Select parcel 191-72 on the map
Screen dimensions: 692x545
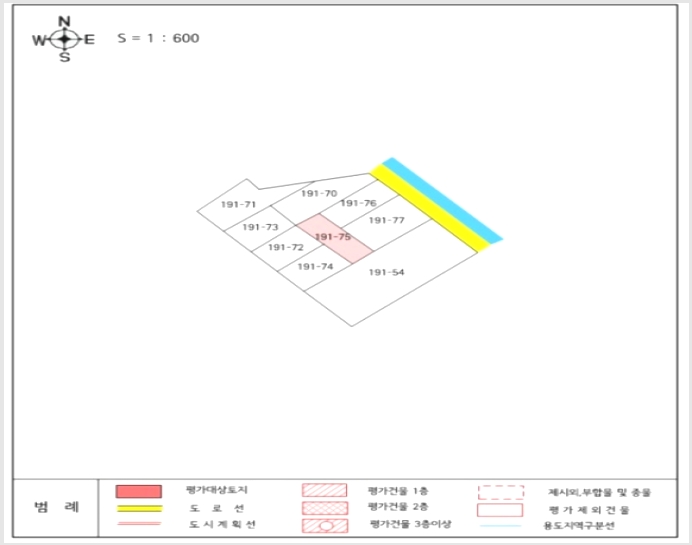286,247
